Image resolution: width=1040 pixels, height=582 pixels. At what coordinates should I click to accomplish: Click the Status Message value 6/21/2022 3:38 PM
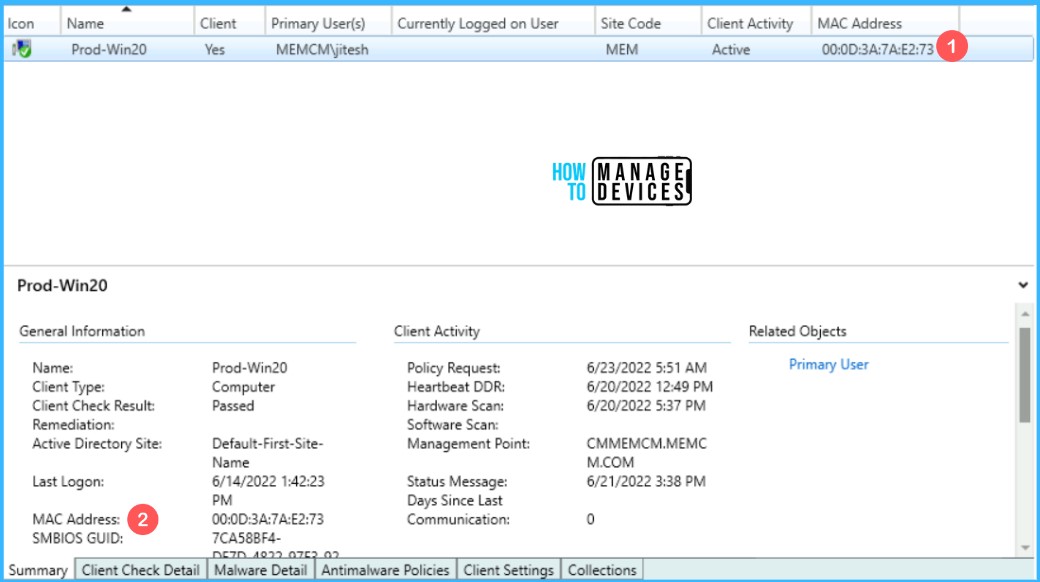646,481
